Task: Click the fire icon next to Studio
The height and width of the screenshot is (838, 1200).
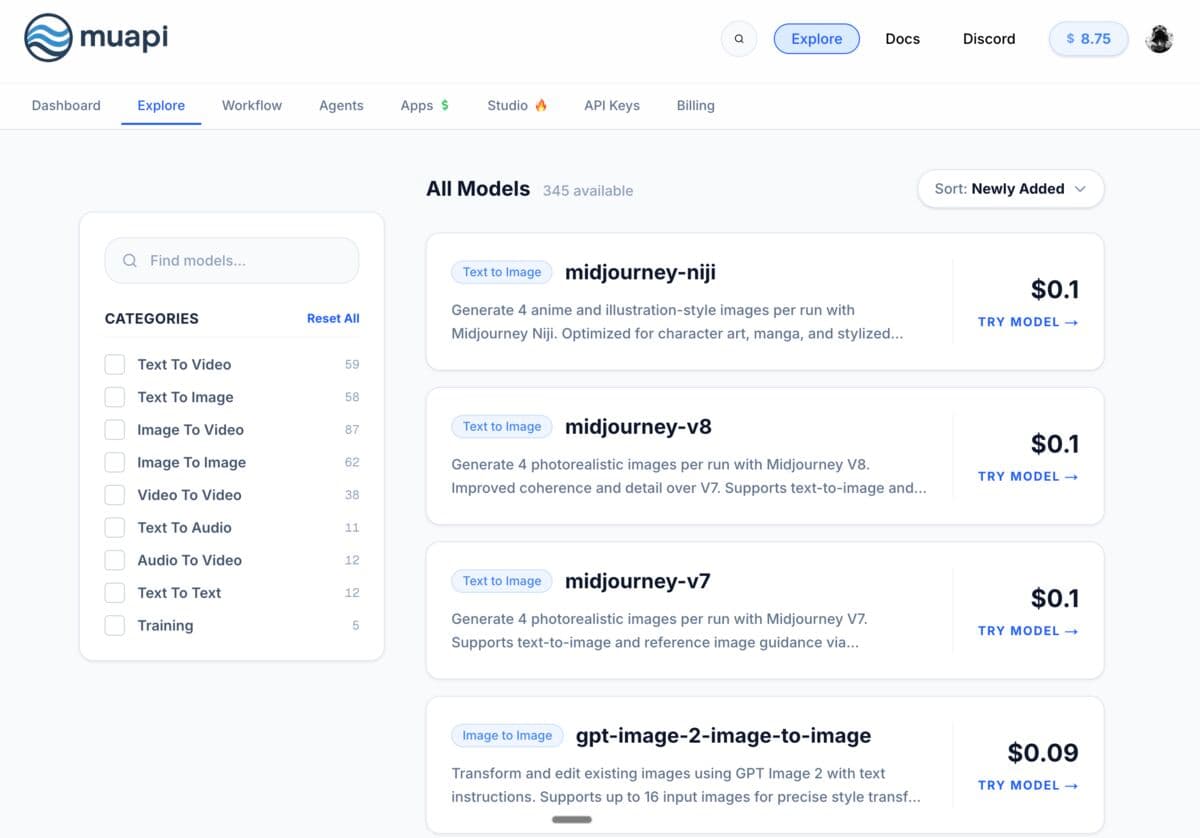Action: pyautogui.click(x=541, y=105)
